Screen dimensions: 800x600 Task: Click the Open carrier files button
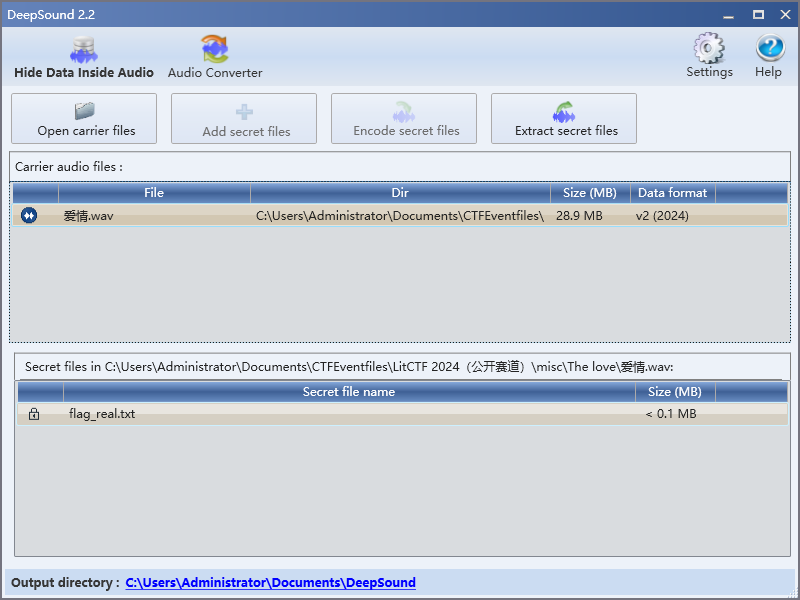(84, 118)
